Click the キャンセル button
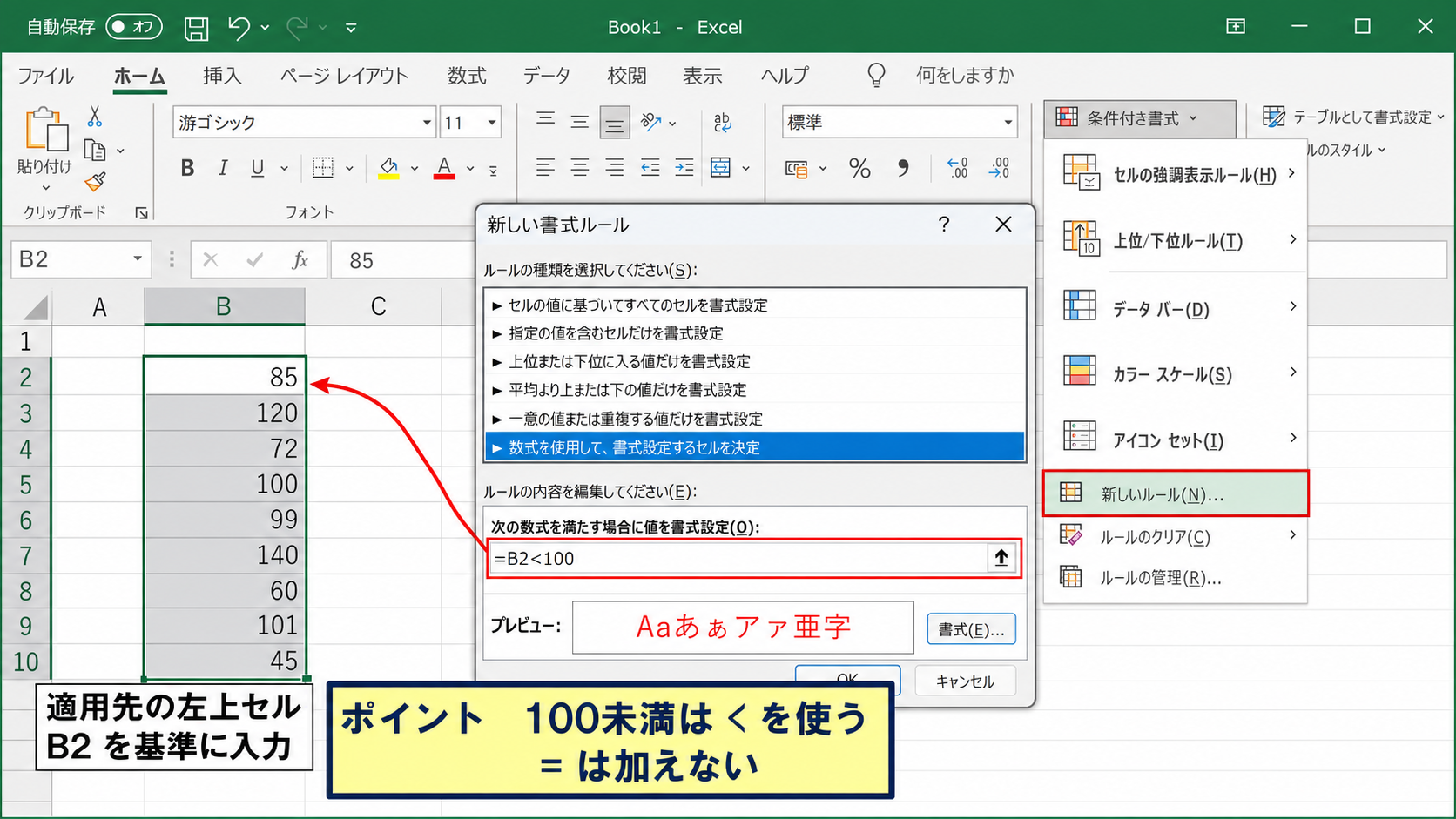Viewport: 1456px width, 819px height. click(965, 681)
